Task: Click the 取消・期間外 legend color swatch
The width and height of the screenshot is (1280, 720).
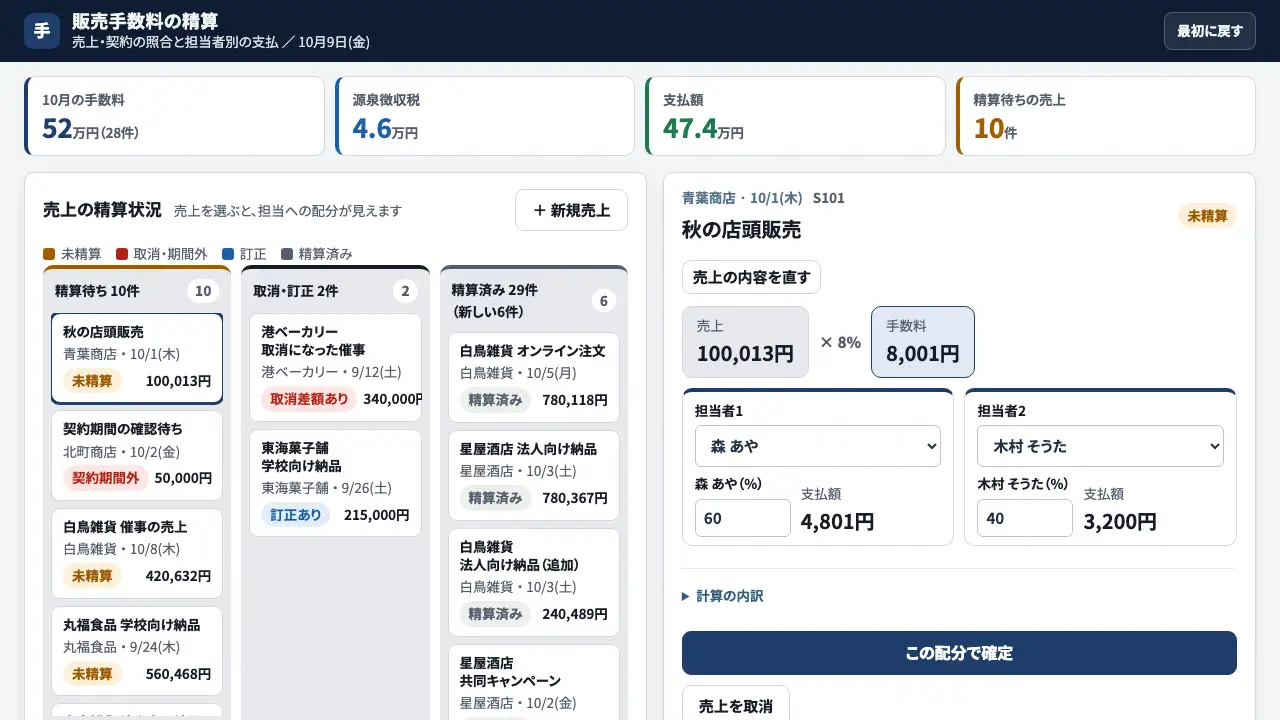Action: [x=122, y=254]
